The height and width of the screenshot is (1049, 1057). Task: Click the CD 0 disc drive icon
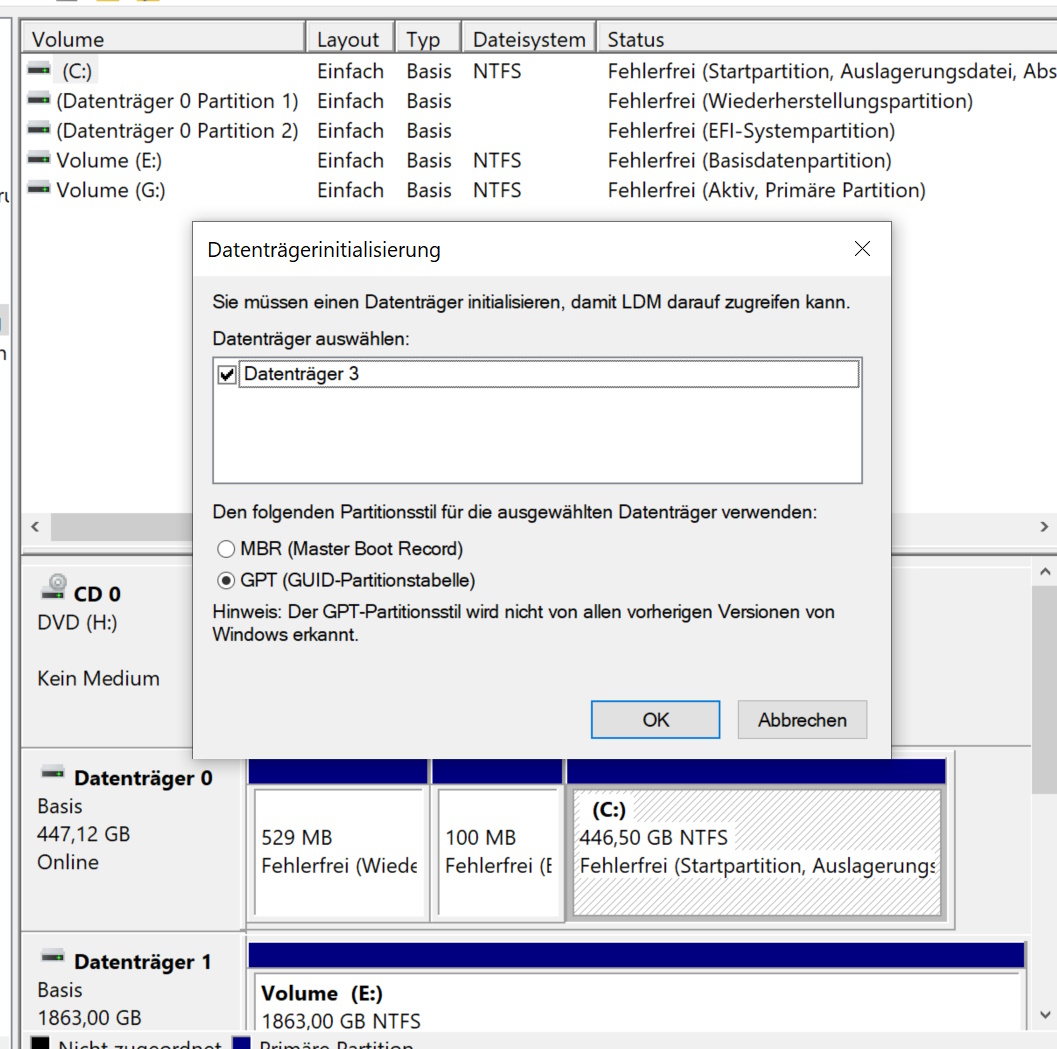click(x=54, y=586)
